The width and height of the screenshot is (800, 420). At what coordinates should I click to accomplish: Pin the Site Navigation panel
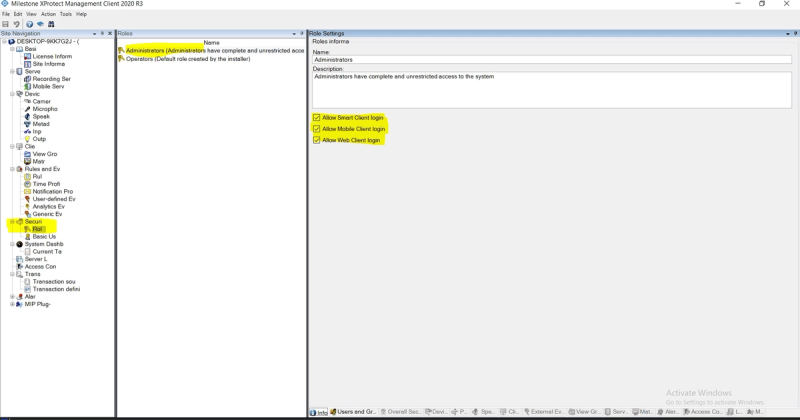(102, 34)
